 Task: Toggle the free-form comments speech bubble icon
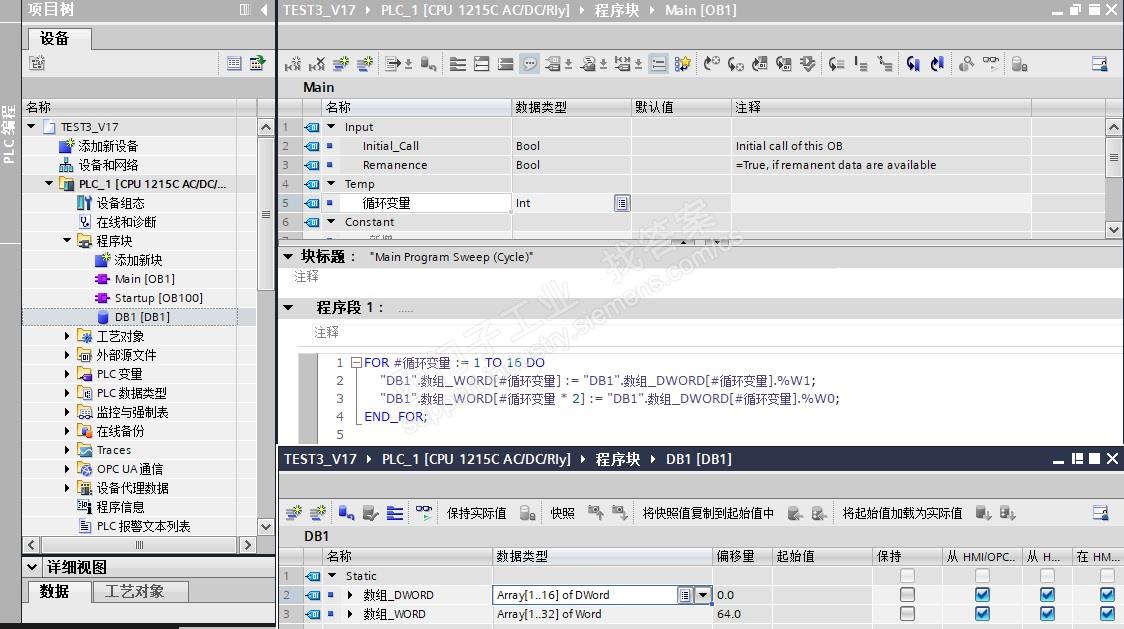point(530,64)
